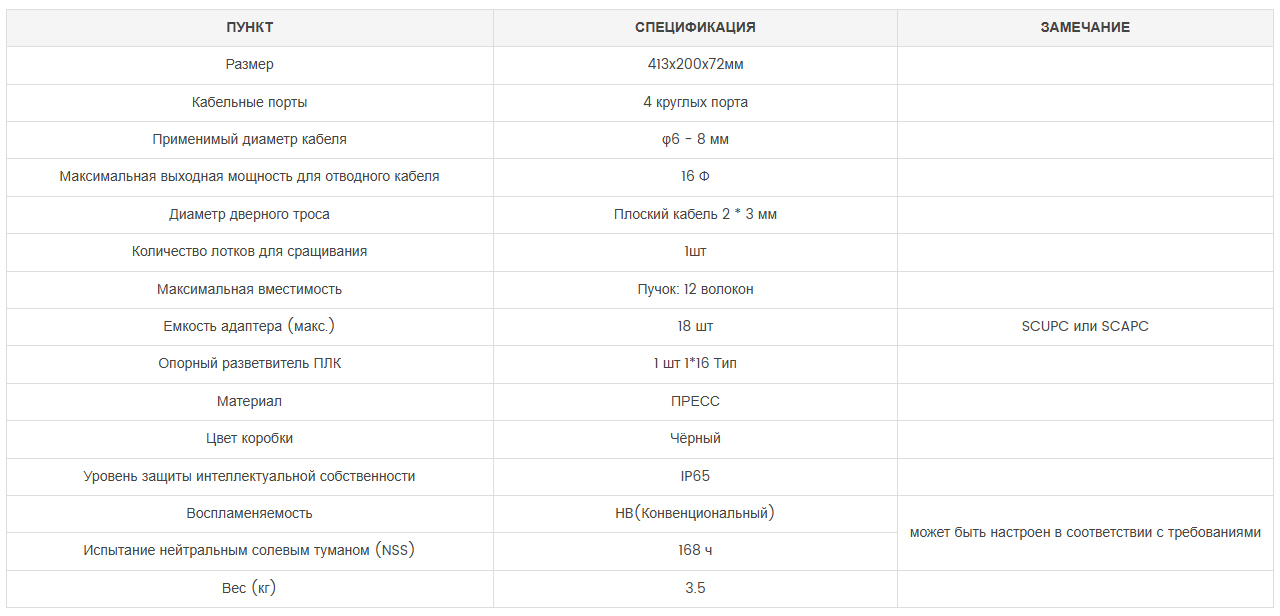
Task: Select the может быть настроен remark text
Action: (x=1085, y=532)
